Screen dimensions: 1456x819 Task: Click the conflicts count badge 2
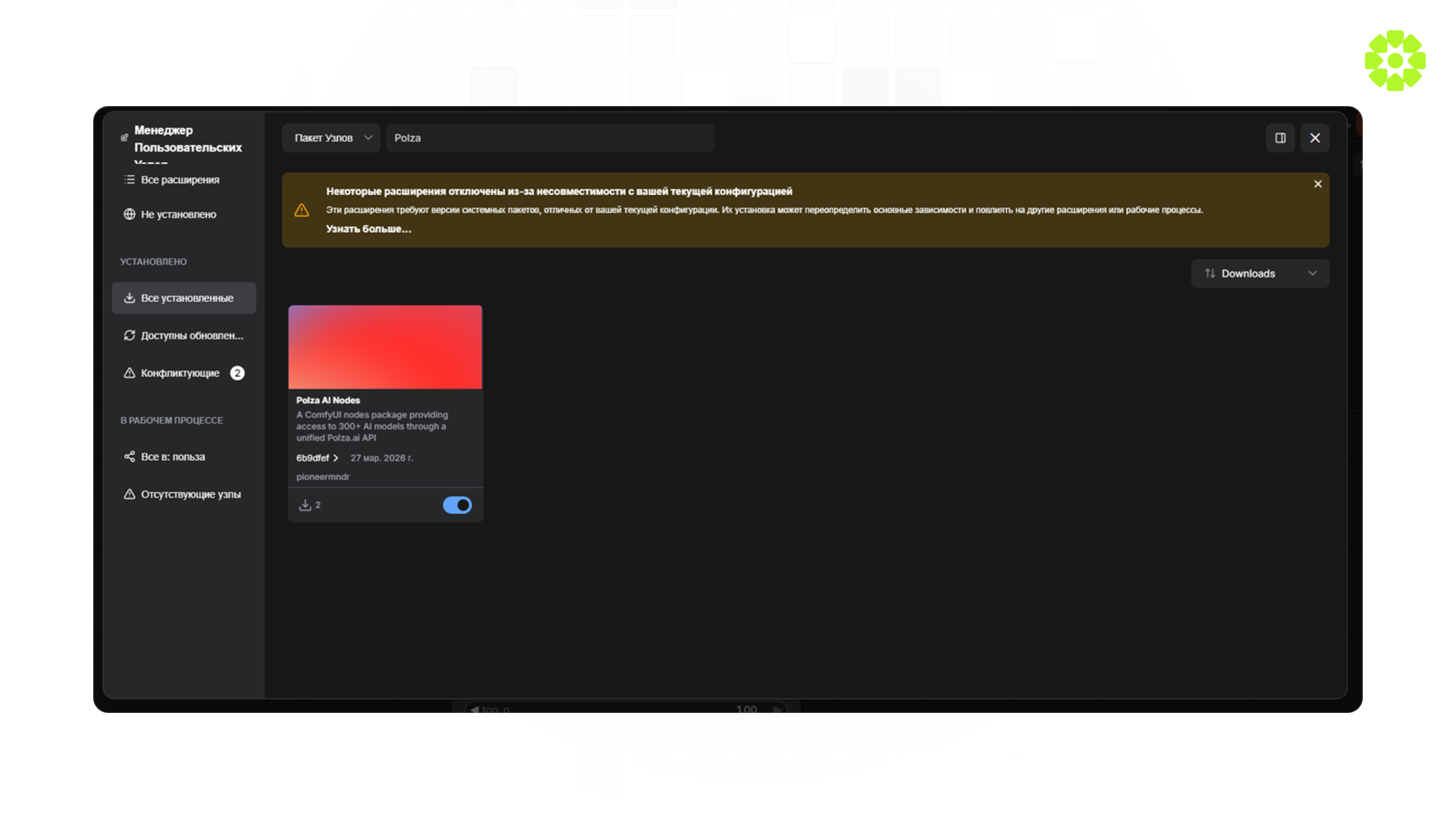[x=237, y=373]
